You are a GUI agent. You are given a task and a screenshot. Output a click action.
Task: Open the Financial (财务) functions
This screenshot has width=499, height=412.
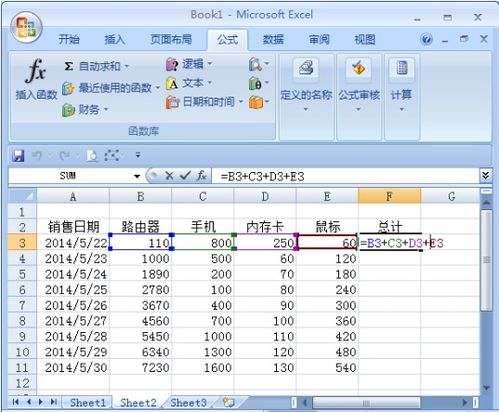click(x=85, y=109)
